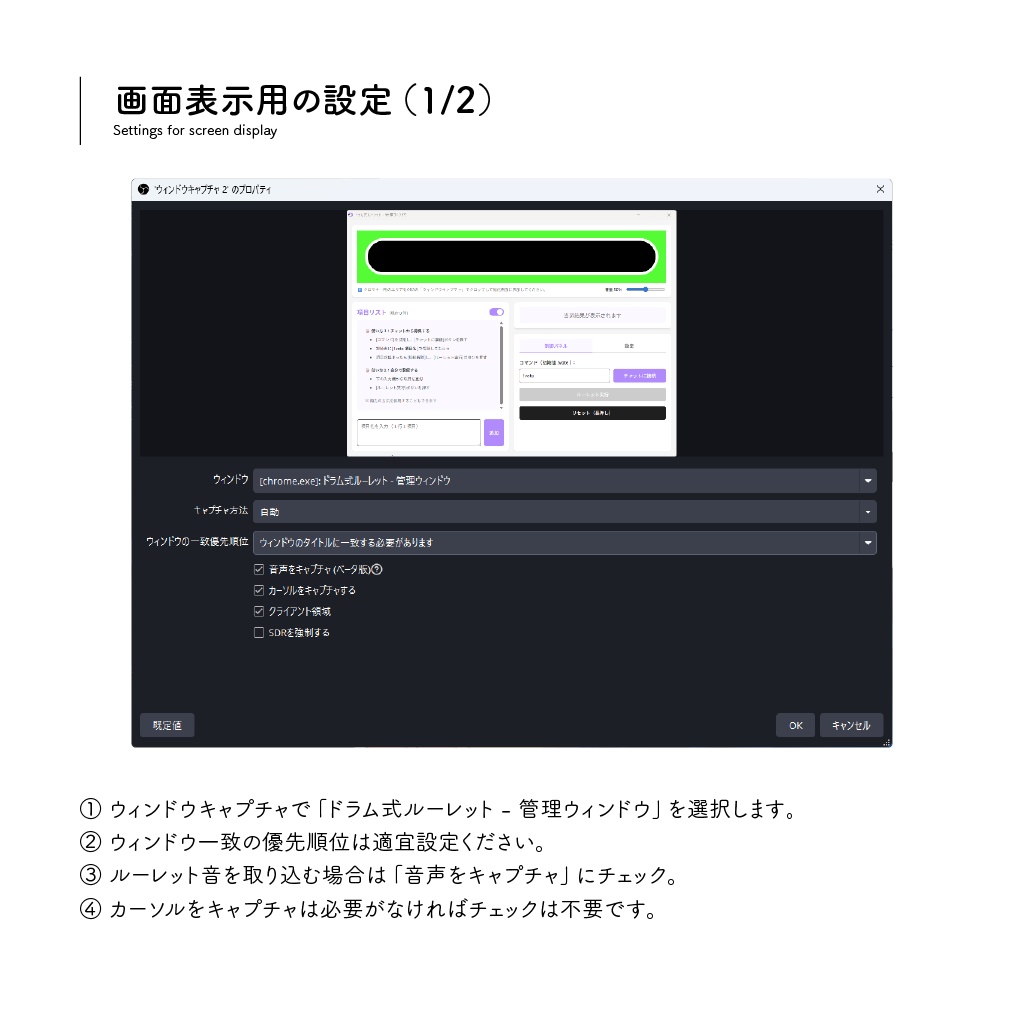Disable 音声をキャプチャ(ベータ版)
Image resolution: width=1024 pixels, height=1024 pixels.
pos(257,570)
